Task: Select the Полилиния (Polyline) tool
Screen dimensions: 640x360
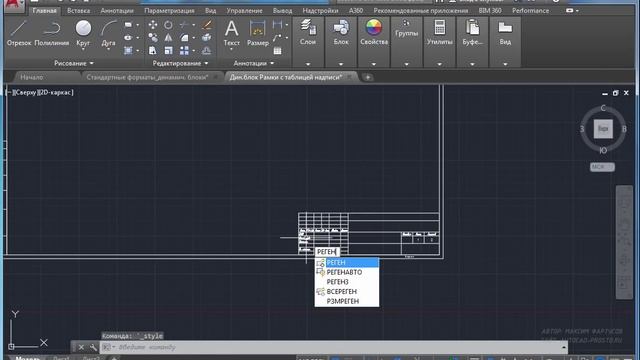Action: 51,33
